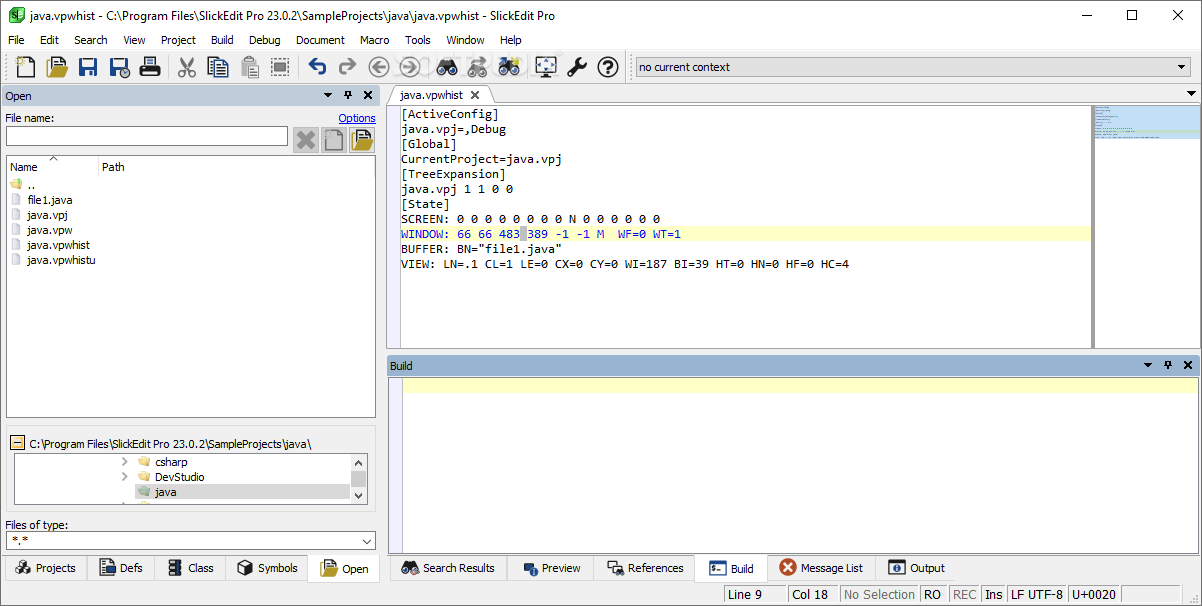1202x606 pixels.
Task: Pin the Build tool window
Action: point(1168,365)
